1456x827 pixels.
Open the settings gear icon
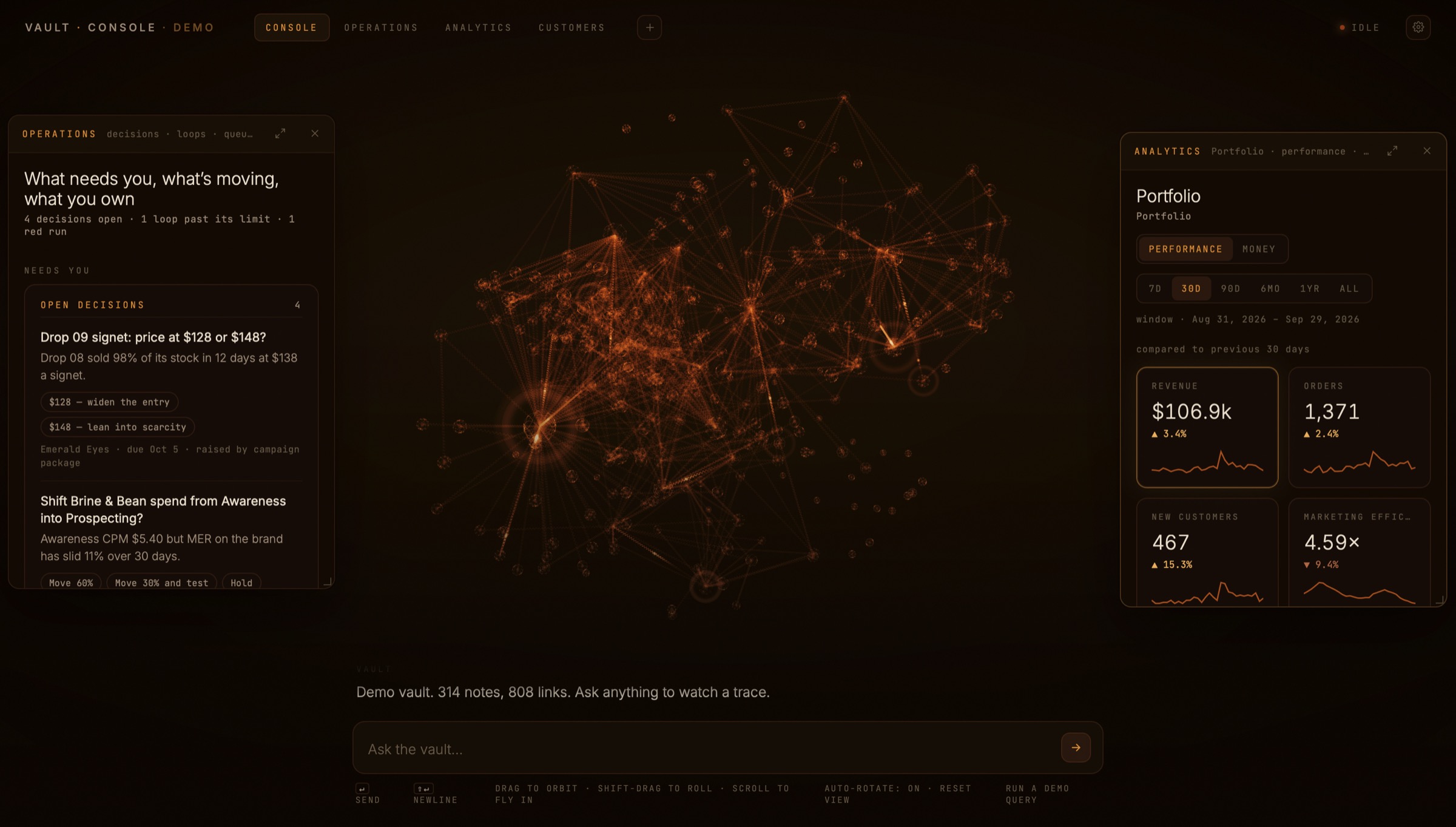pyautogui.click(x=1418, y=27)
